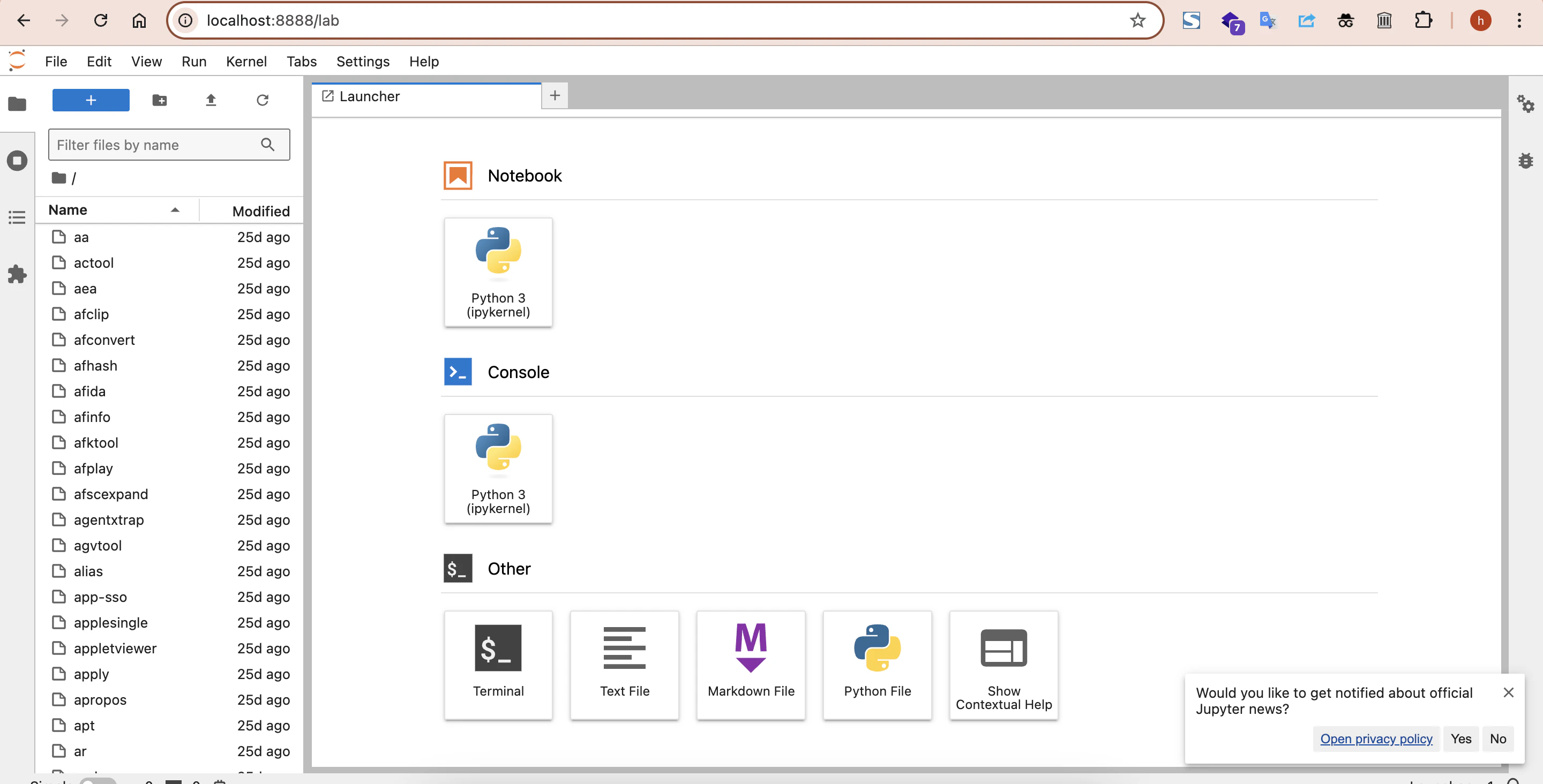Go to the browser home page

click(x=139, y=20)
